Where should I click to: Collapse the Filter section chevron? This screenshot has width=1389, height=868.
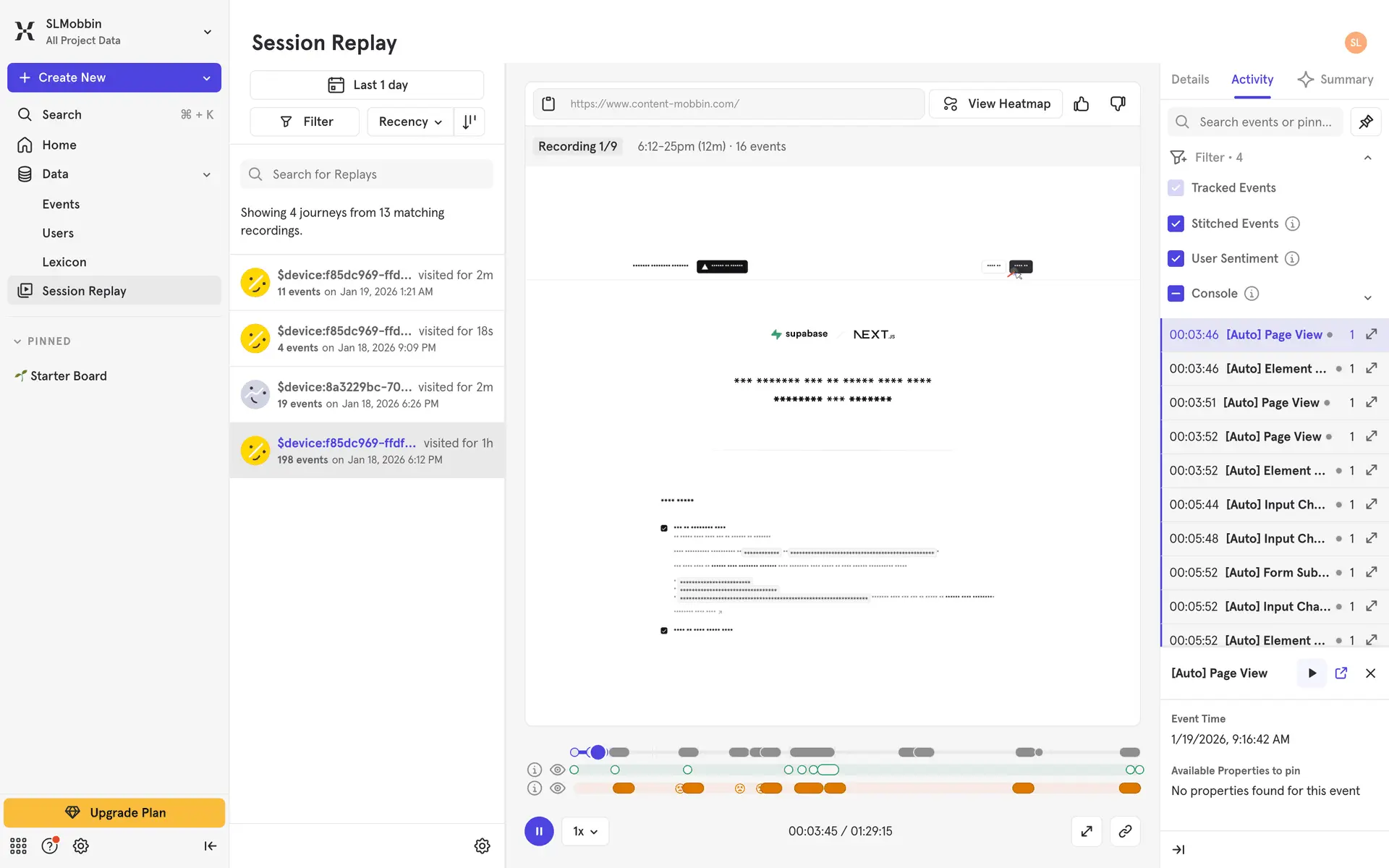(1367, 158)
